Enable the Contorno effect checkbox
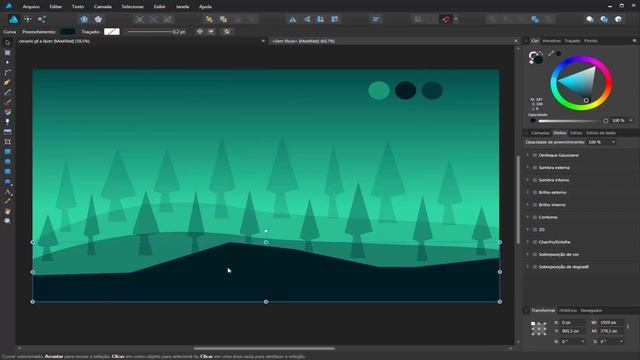 535,217
